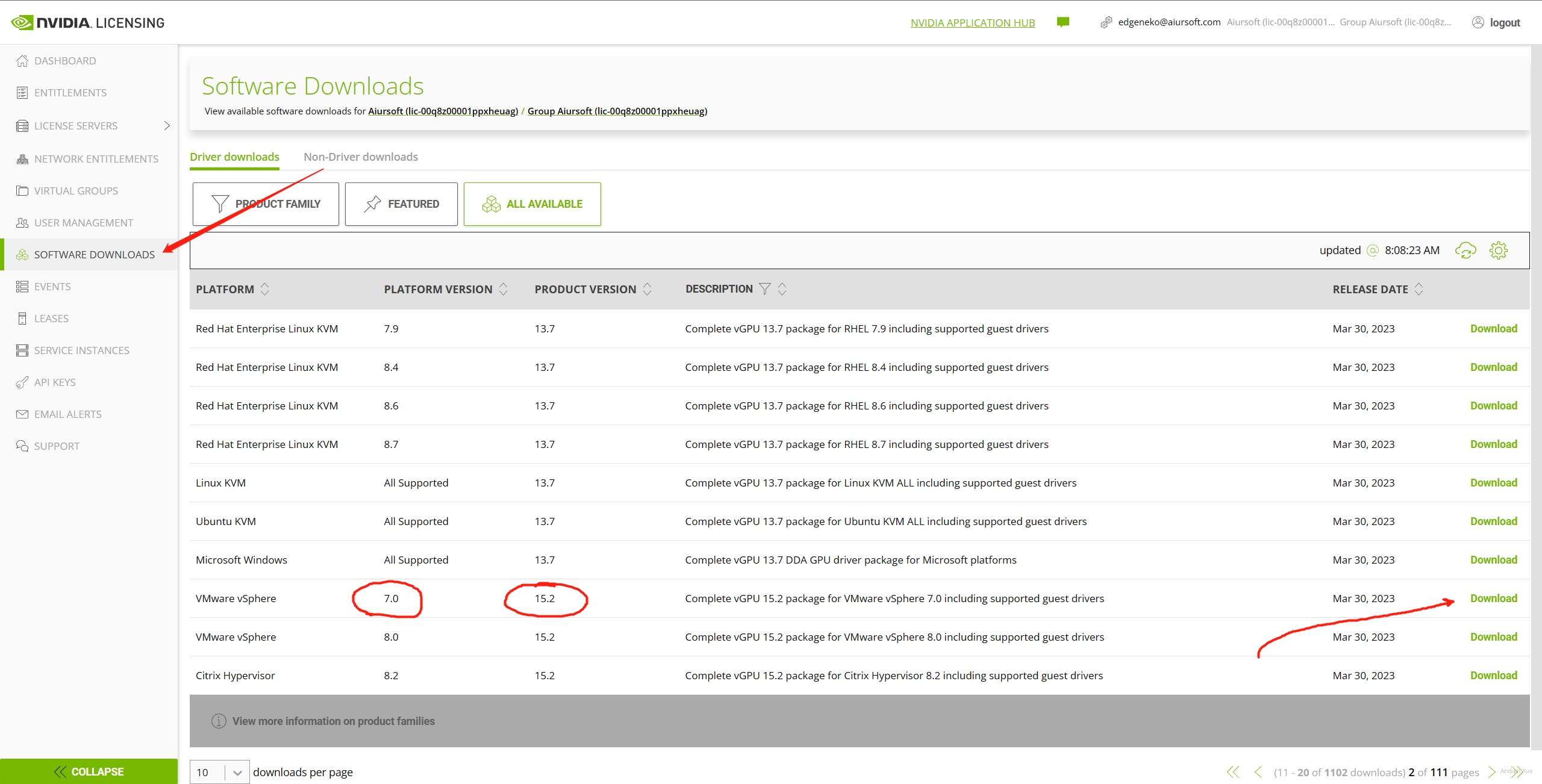Click the green chat message icon
This screenshot has height=784, width=1542.
(1063, 22)
